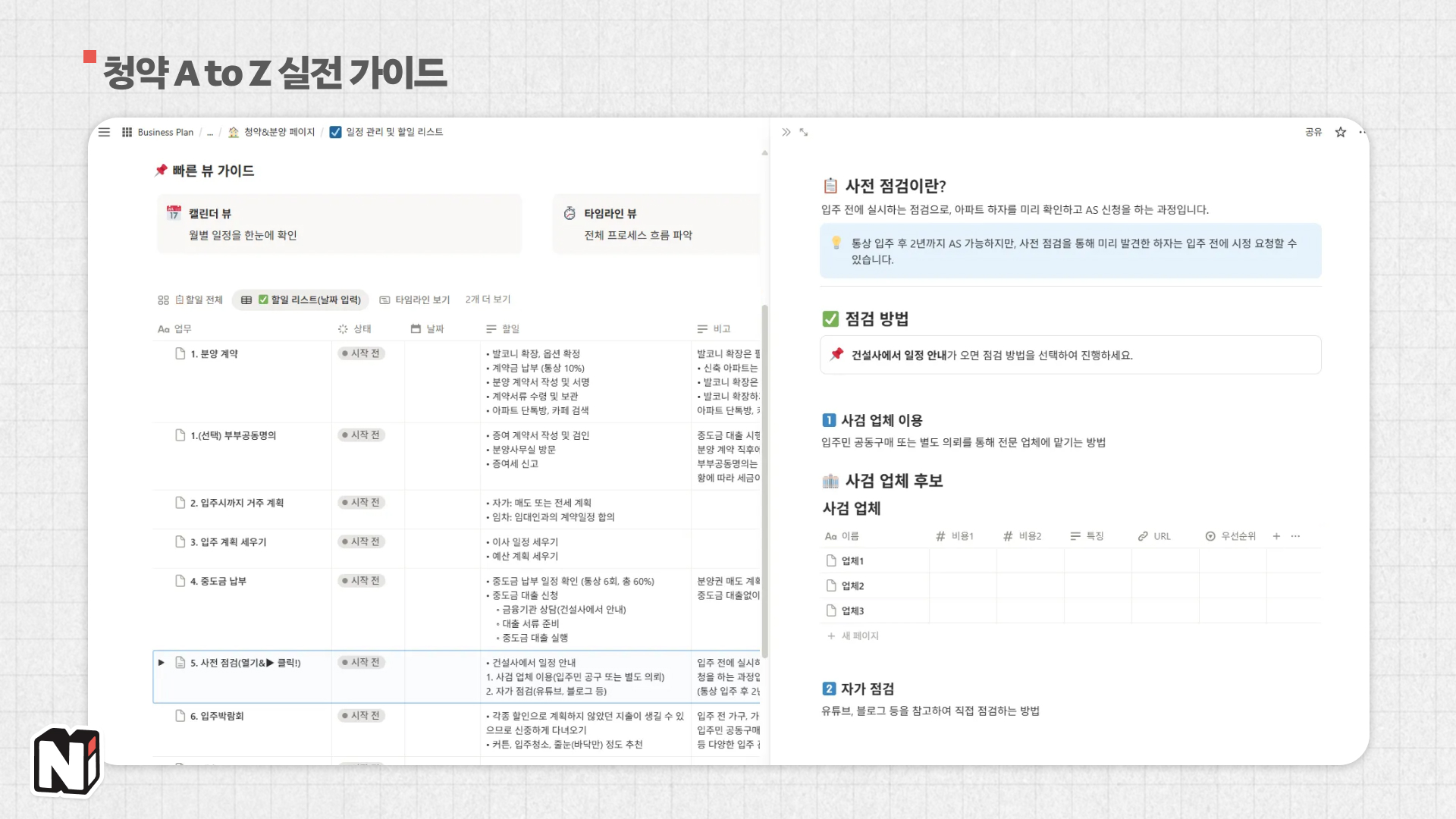The height and width of the screenshot is (819, 1456).
Task: Expand the side peek with the diagonal arrow icon
Action: pyautogui.click(x=803, y=132)
